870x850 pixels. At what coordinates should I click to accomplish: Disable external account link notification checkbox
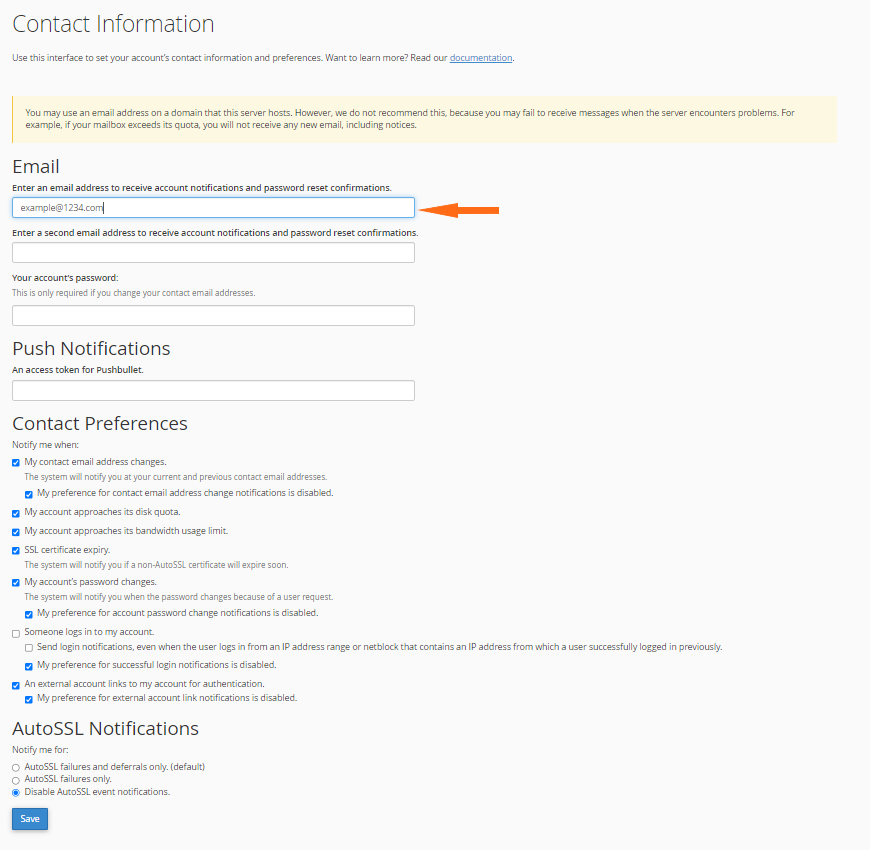pos(15,685)
